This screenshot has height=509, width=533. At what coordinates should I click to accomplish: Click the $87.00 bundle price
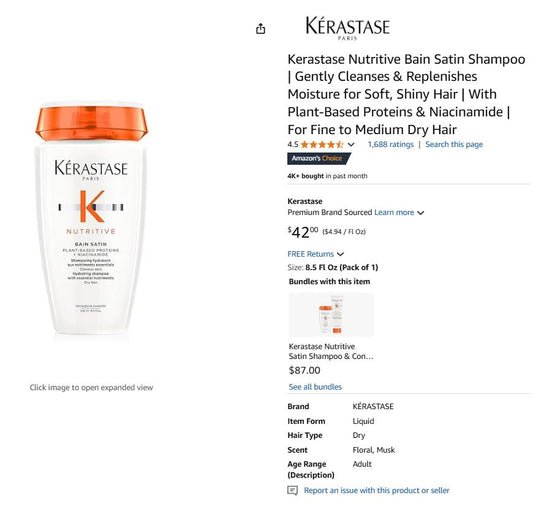(x=304, y=370)
